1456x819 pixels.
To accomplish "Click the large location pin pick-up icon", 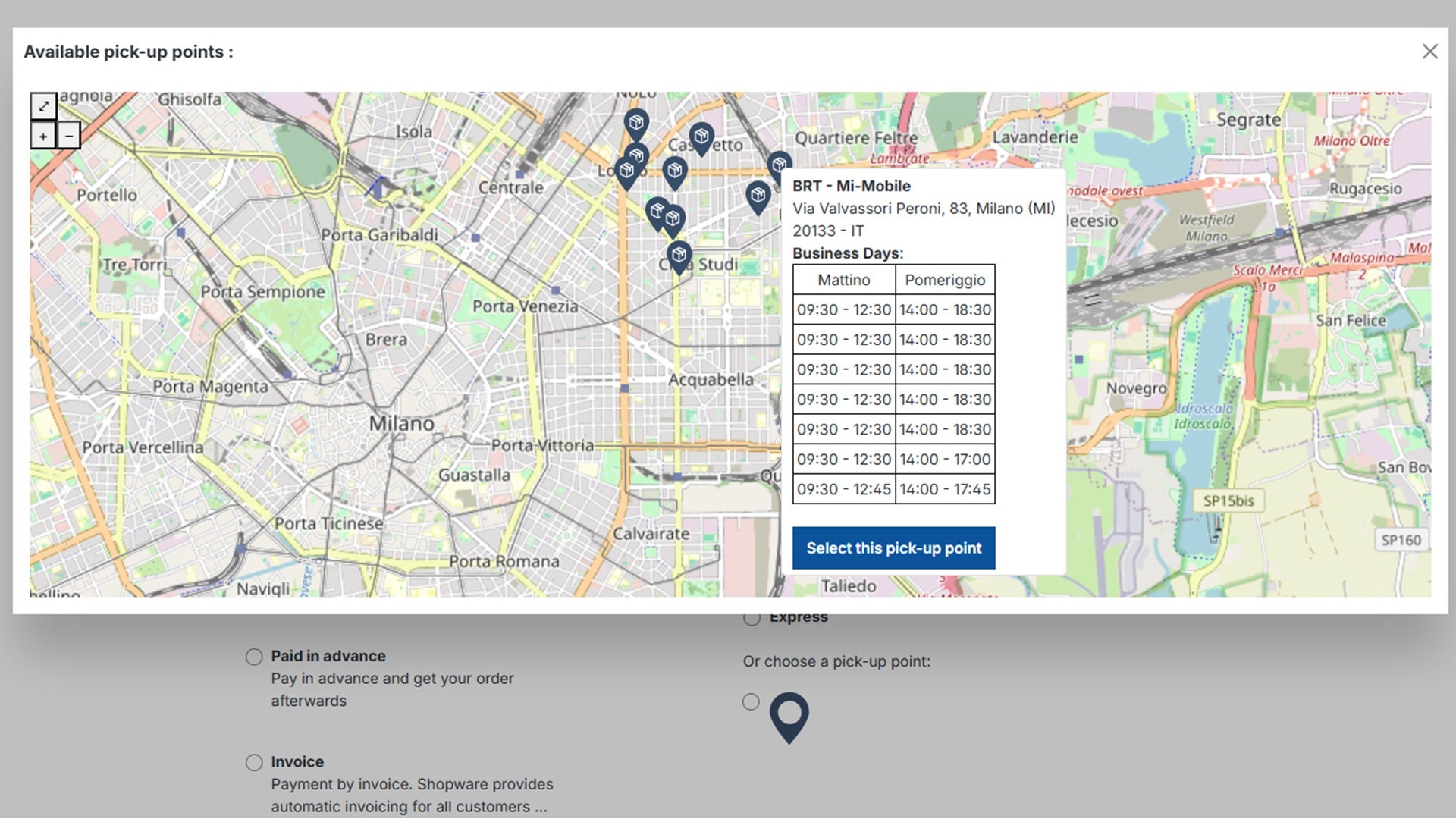I will (x=789, y=717).
